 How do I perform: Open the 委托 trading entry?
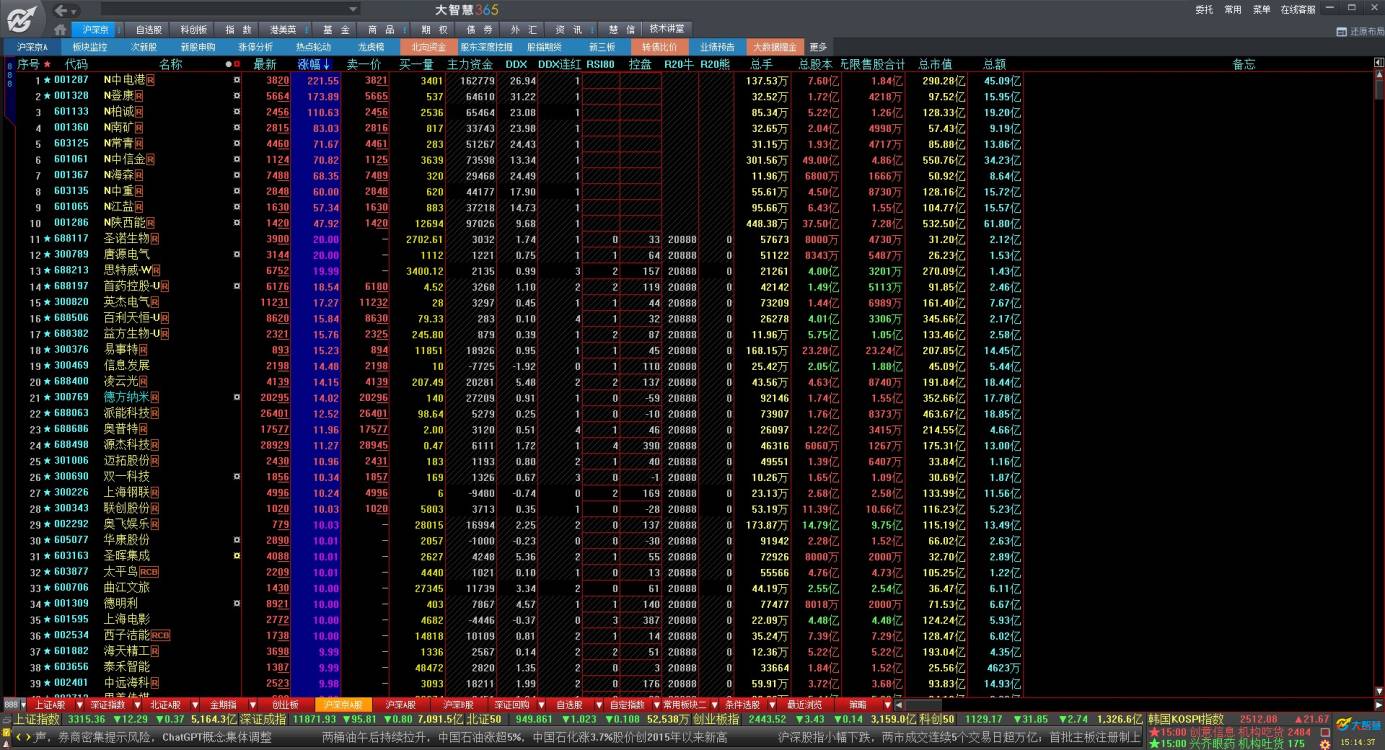pyautogui.click(x=1204, y=9)
